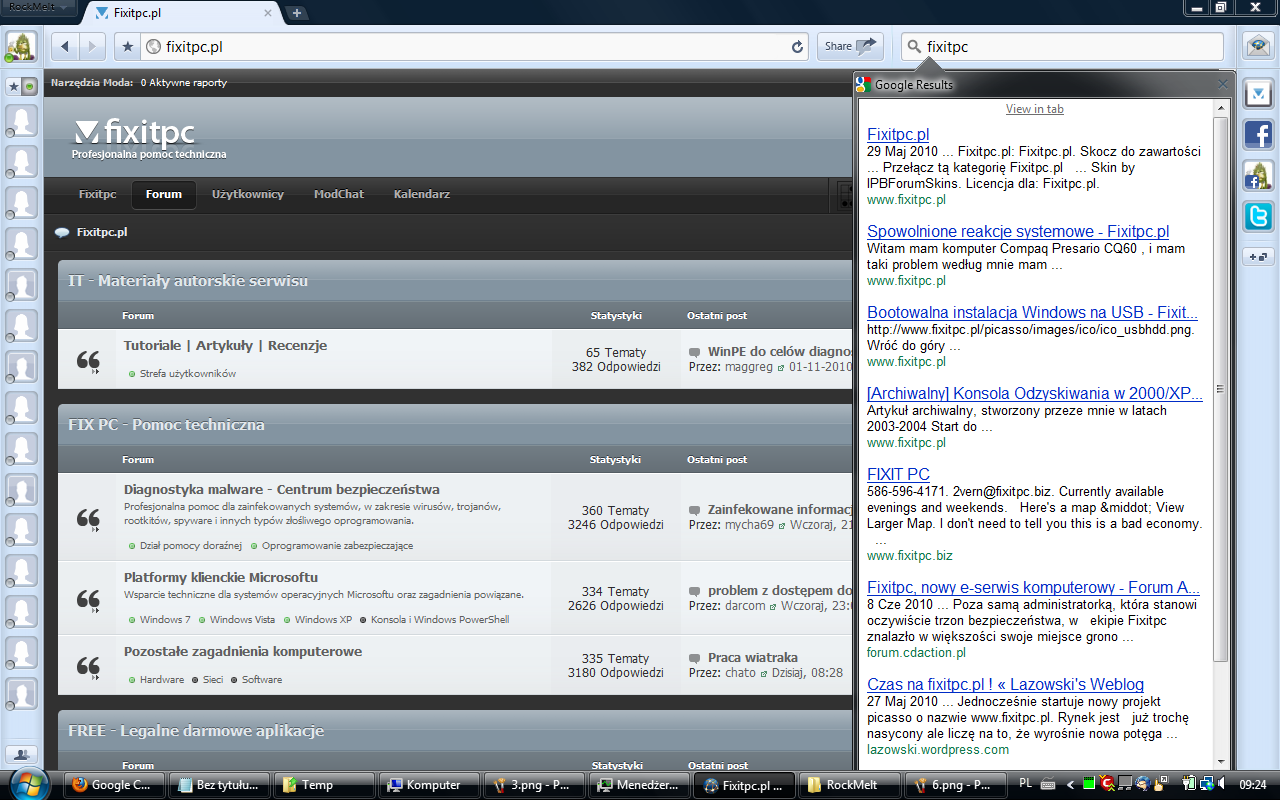Screen dimensions: 1280x800
Task: Open Diagnostyka malware - Centrum bezpieczeństwa forum
Action: tap(282, 489)
